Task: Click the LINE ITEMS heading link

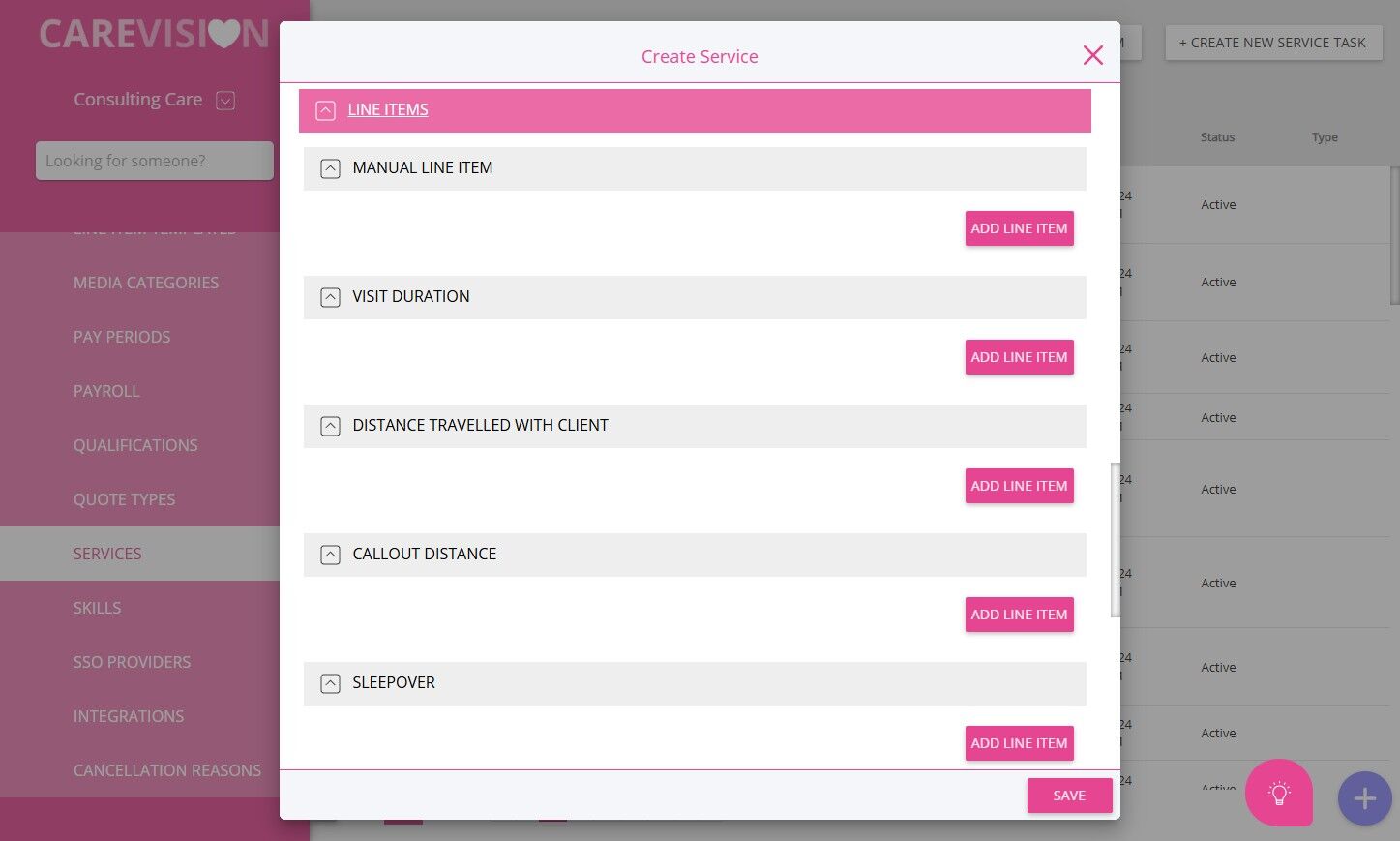Action: pos(388,110)
